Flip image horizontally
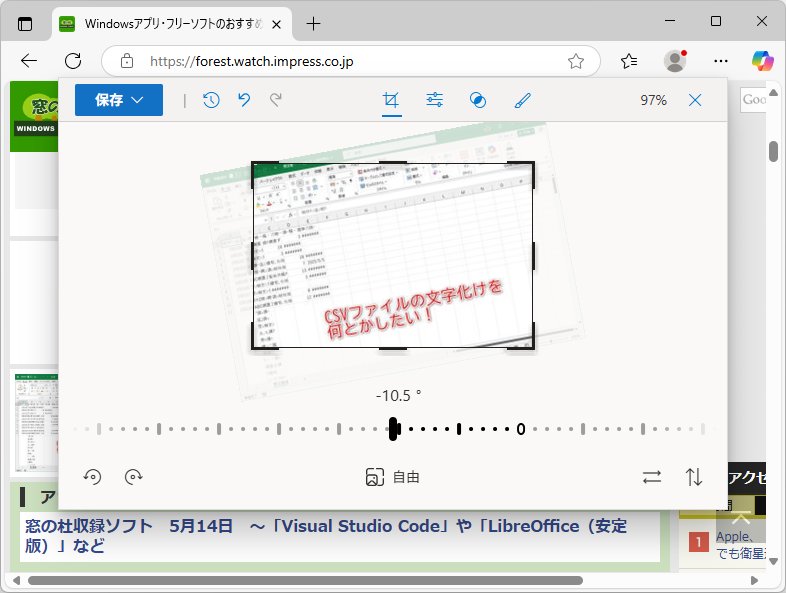Screen dimensions: 786x593 pos(652,477)
